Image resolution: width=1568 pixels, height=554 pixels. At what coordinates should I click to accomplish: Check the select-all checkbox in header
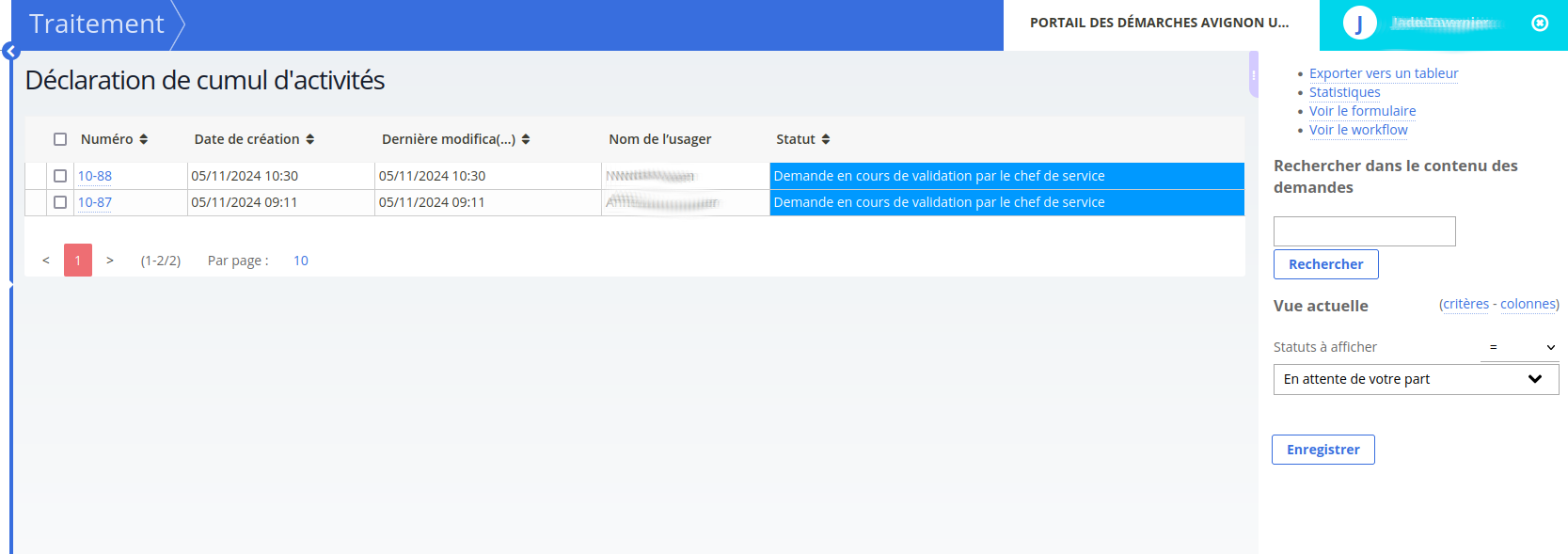[60, 139]
